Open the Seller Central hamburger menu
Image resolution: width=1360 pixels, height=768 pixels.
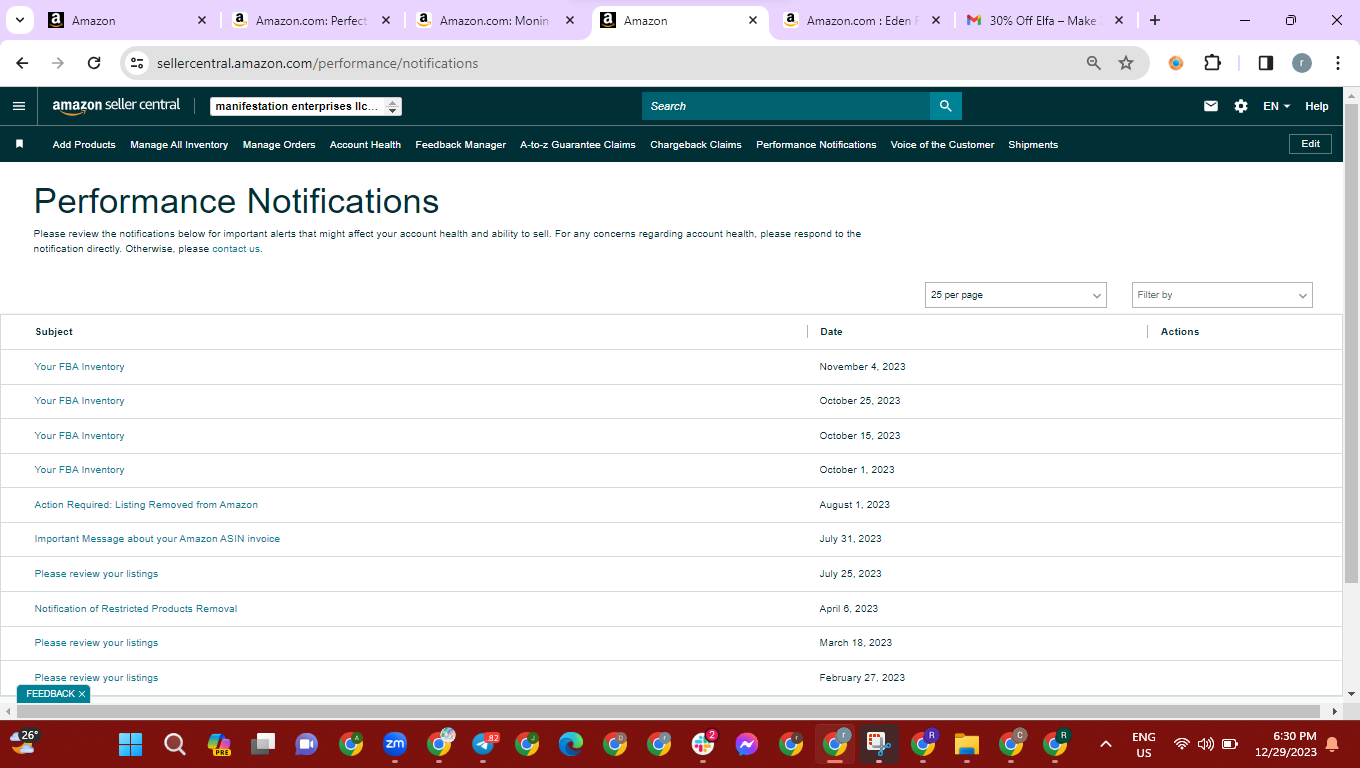[x=19, y=106]
